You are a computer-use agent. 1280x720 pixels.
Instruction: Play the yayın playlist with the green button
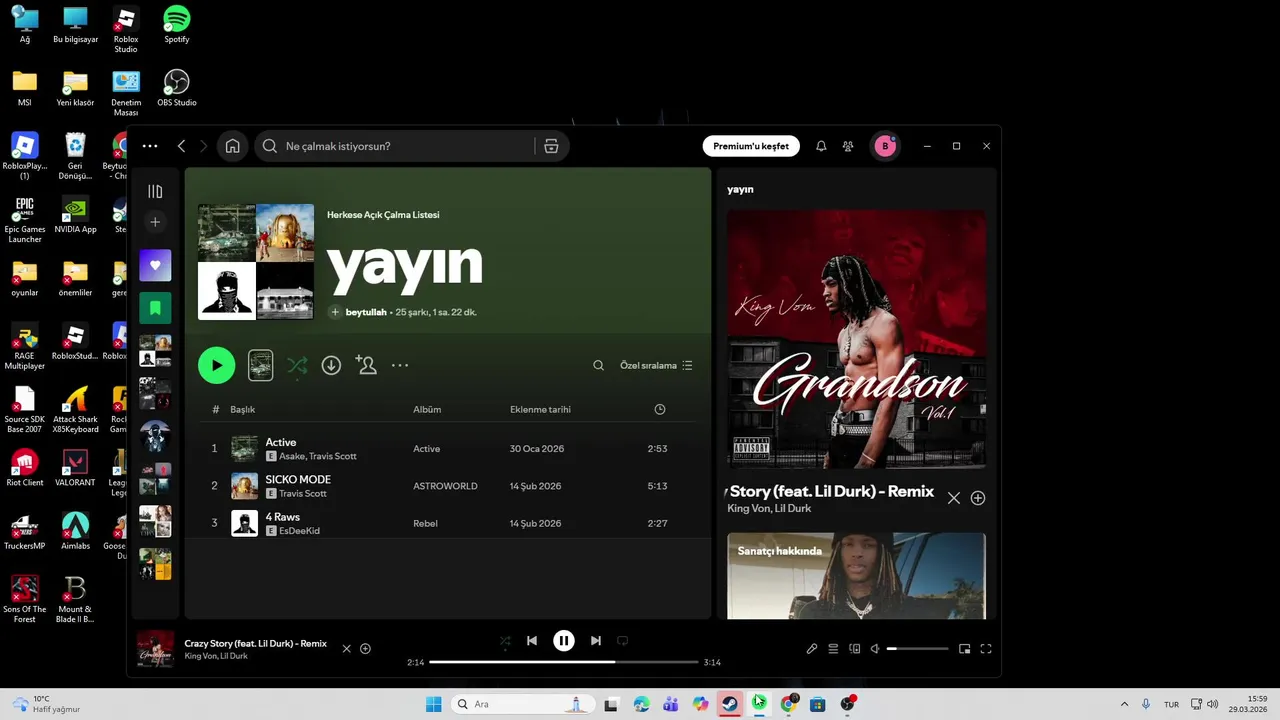(217, 366)
